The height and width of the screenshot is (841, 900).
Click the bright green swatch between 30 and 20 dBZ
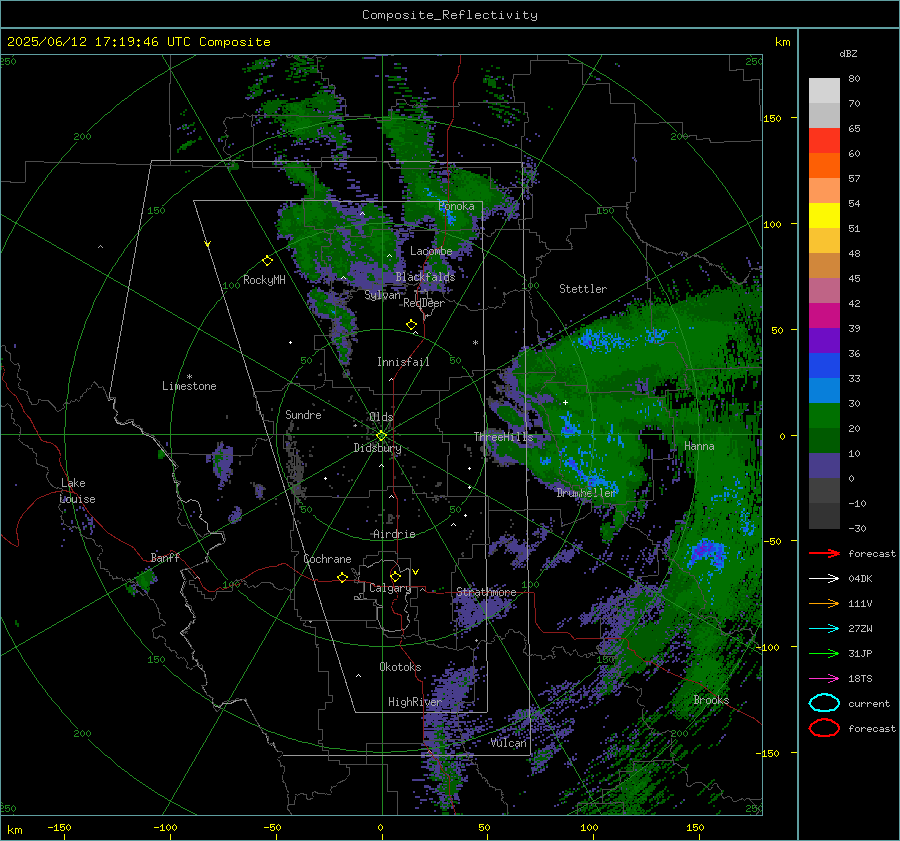(824, 416)
